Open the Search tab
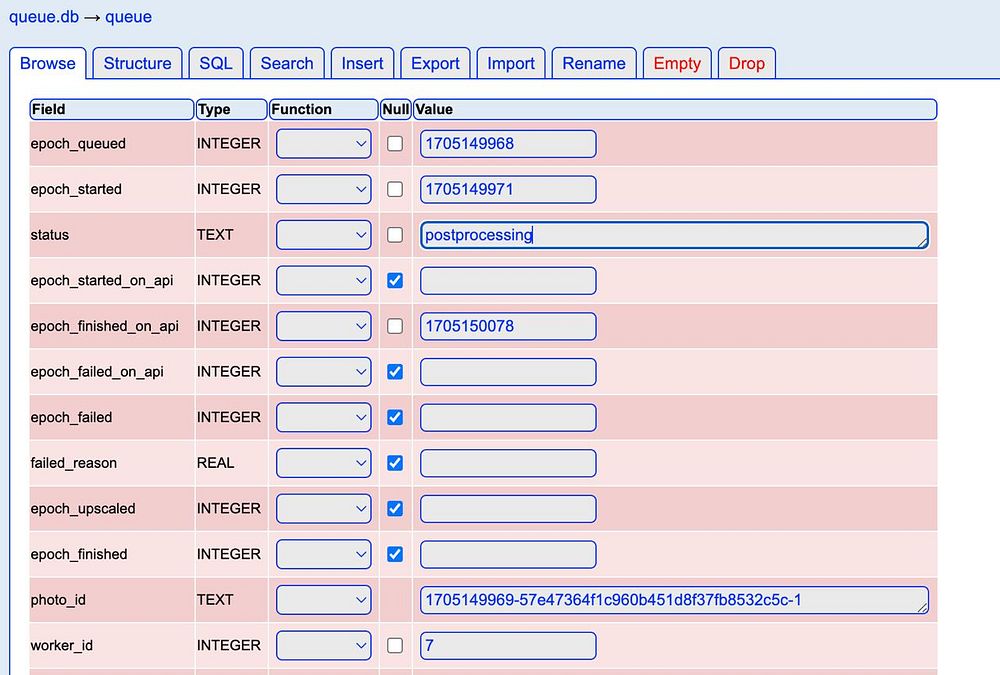Image resolution: width=1000 pixels, height=675 pixels. (287, 63)
